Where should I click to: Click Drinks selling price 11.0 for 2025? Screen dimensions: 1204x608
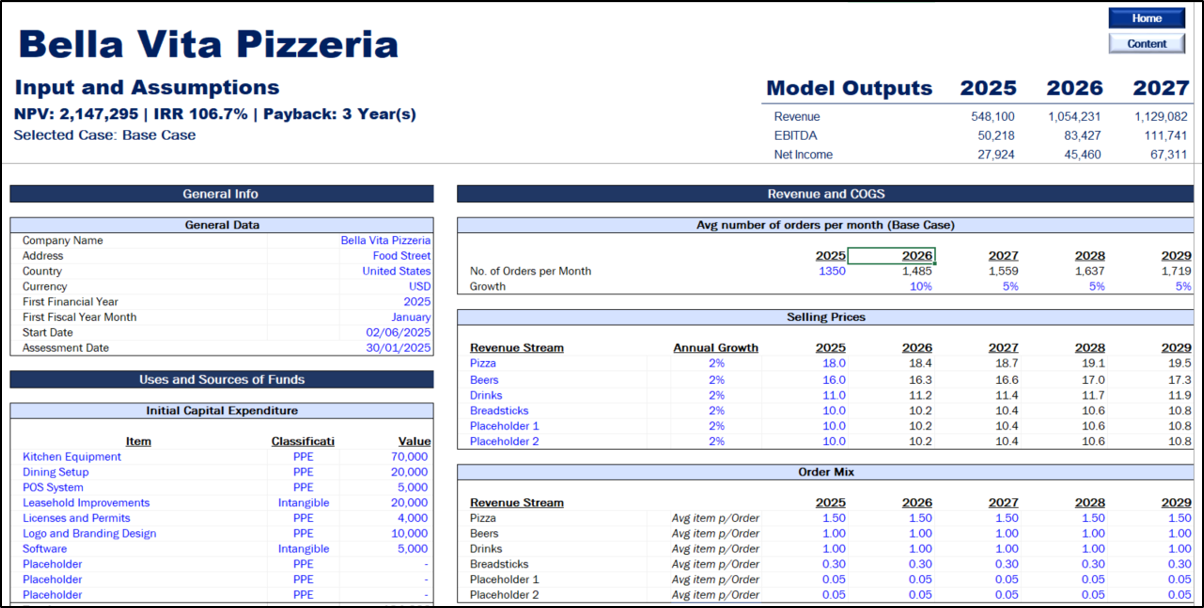point(832,395)
